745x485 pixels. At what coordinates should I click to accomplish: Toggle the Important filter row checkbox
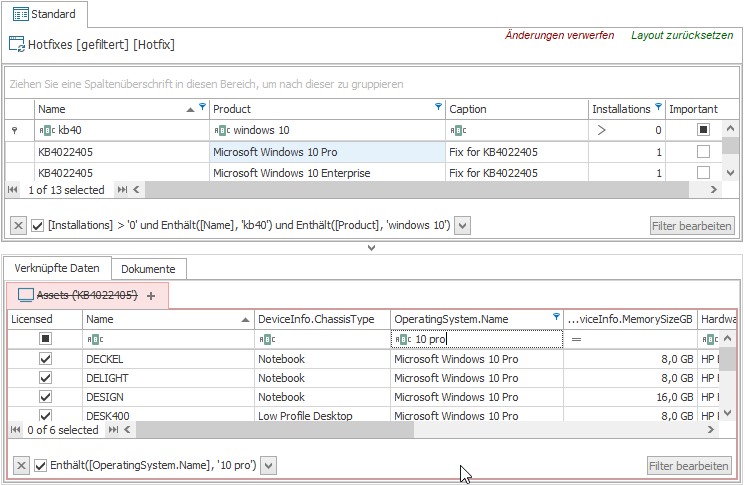tap(703, 129)
